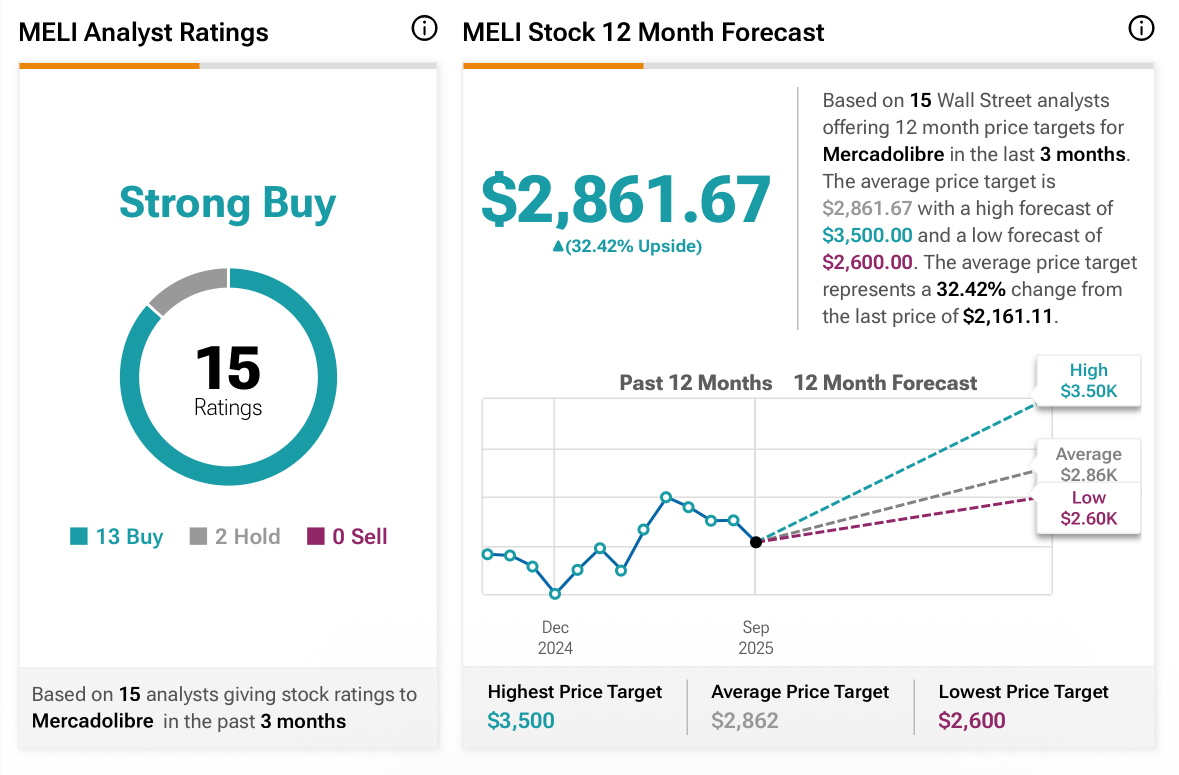The height and width of the screenshot is (775, 1179).
Task: Click the $2,861.67 average price target
Action: tap(626, 199)
